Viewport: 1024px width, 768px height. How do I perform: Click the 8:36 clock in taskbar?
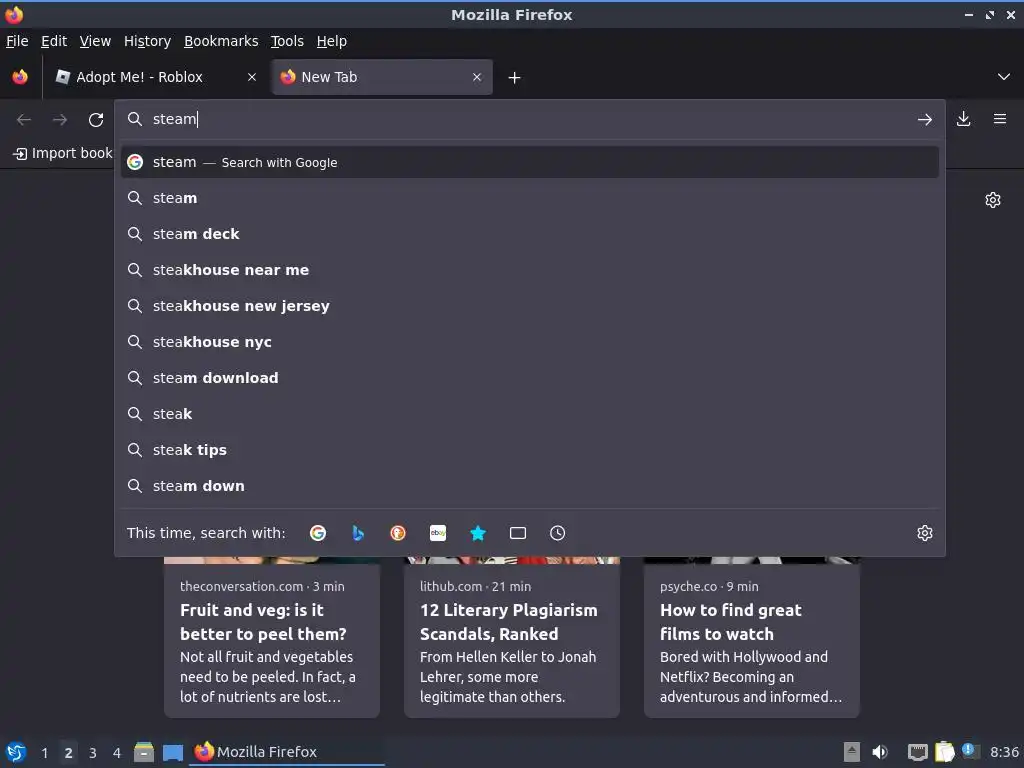(x=1004, y=752)
